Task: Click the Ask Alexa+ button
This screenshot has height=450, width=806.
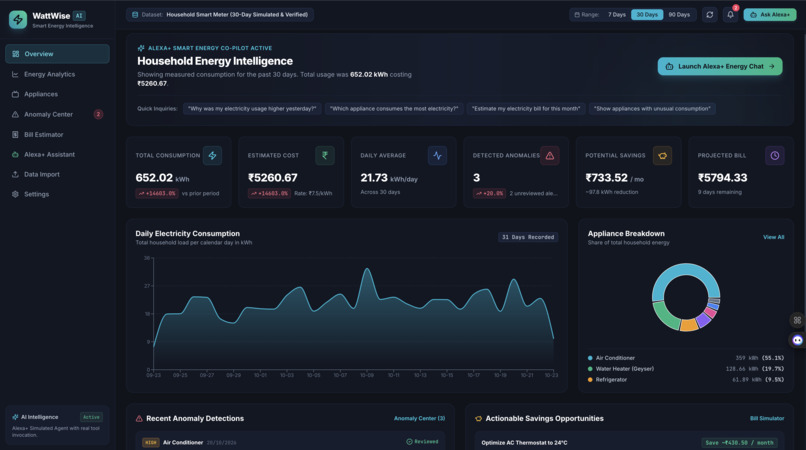Action: (770, 15)
